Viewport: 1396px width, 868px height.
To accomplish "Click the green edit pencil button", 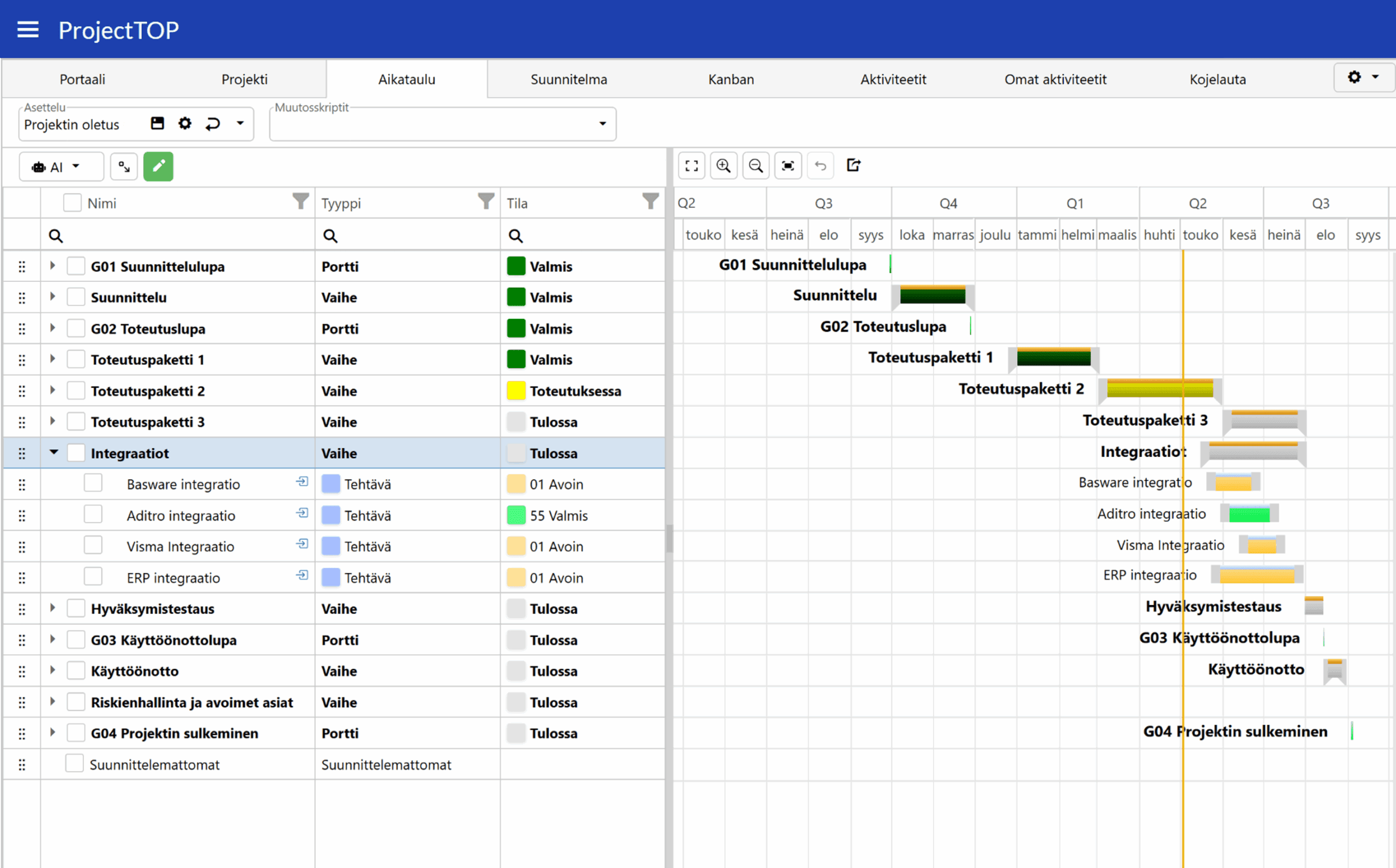I will 159,166.
